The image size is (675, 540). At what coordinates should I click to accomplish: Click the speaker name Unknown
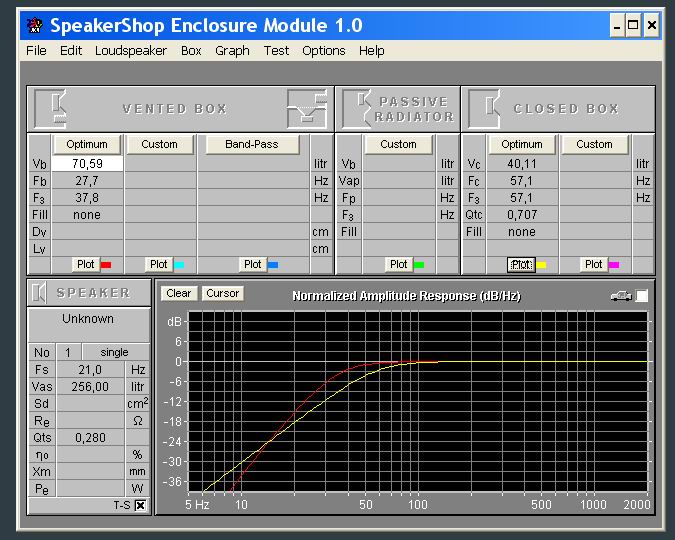[88, 319]
